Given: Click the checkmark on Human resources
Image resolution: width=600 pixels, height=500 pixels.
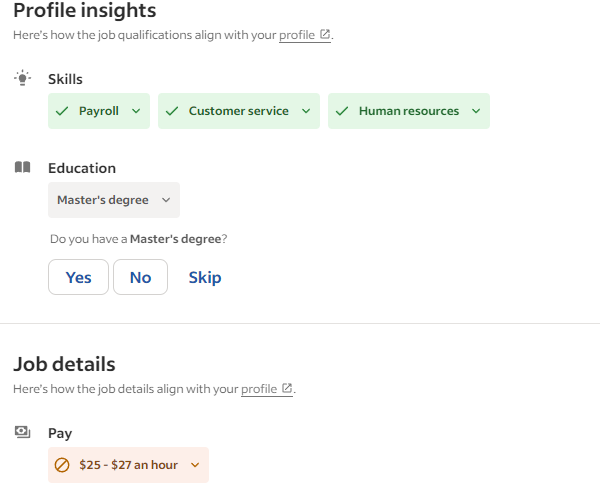Looking at the screenshot, I should point(342,111).
